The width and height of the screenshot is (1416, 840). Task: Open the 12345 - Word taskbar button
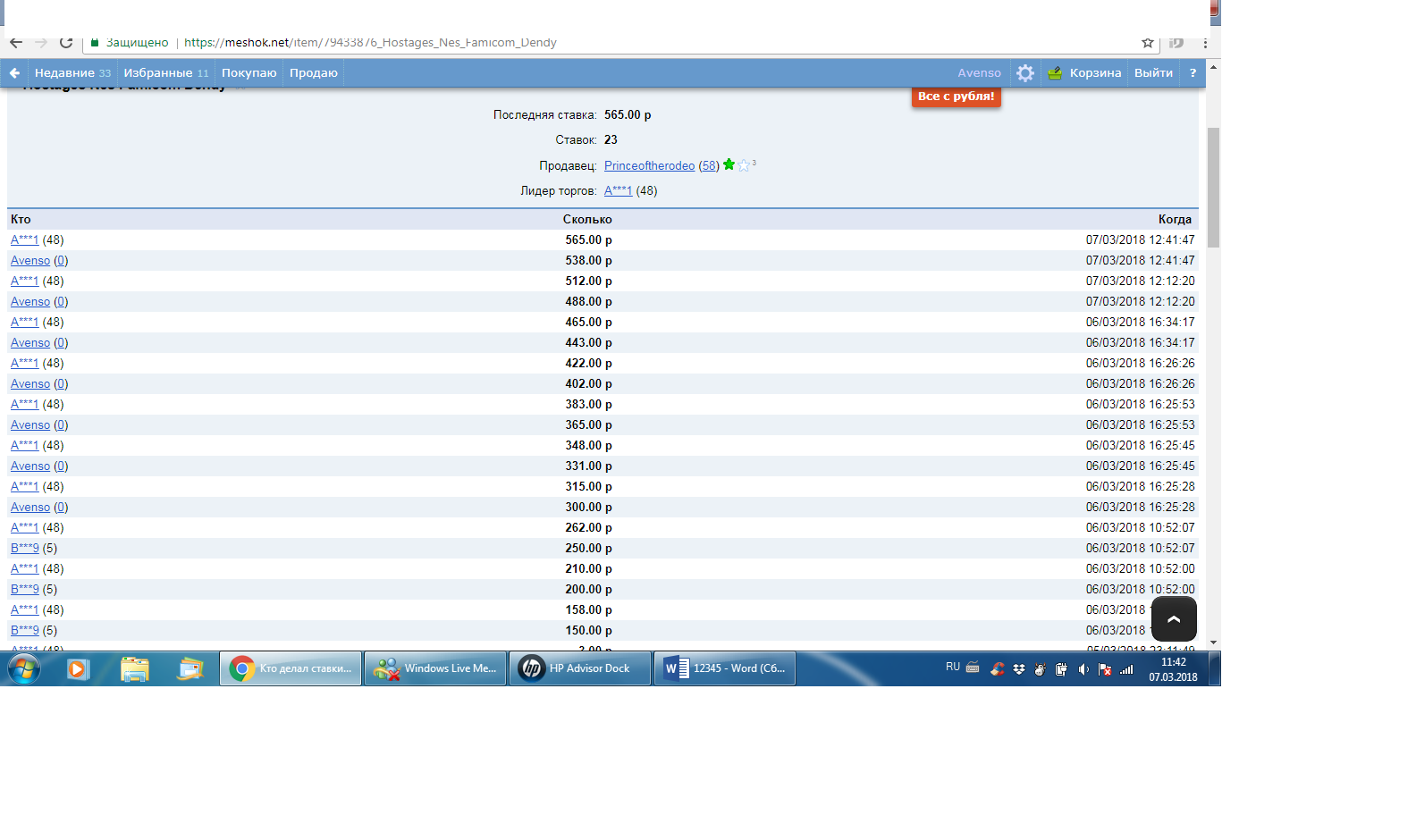(725, 668)
